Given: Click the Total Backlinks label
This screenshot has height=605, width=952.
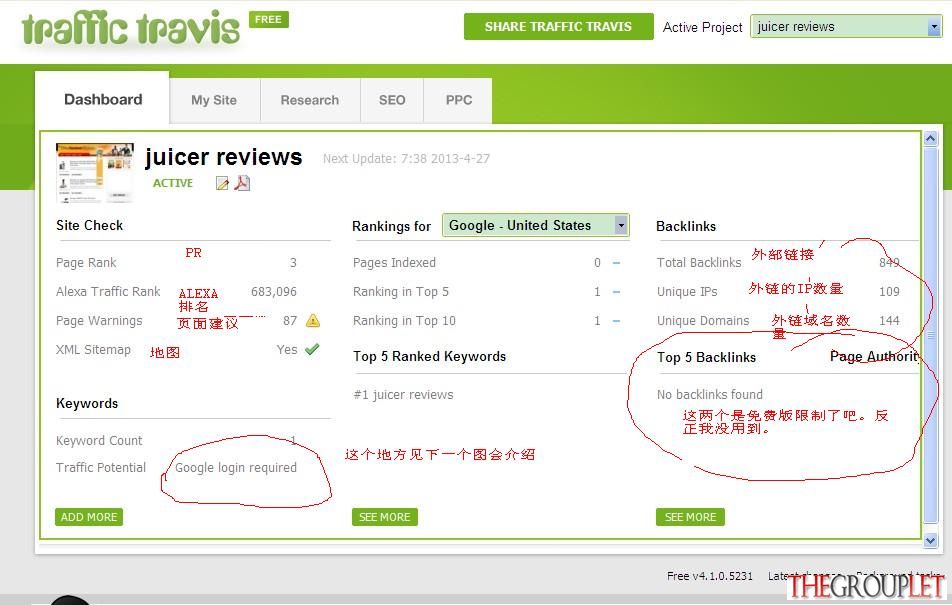Looking at the screenshot, I should click(699, 262).
